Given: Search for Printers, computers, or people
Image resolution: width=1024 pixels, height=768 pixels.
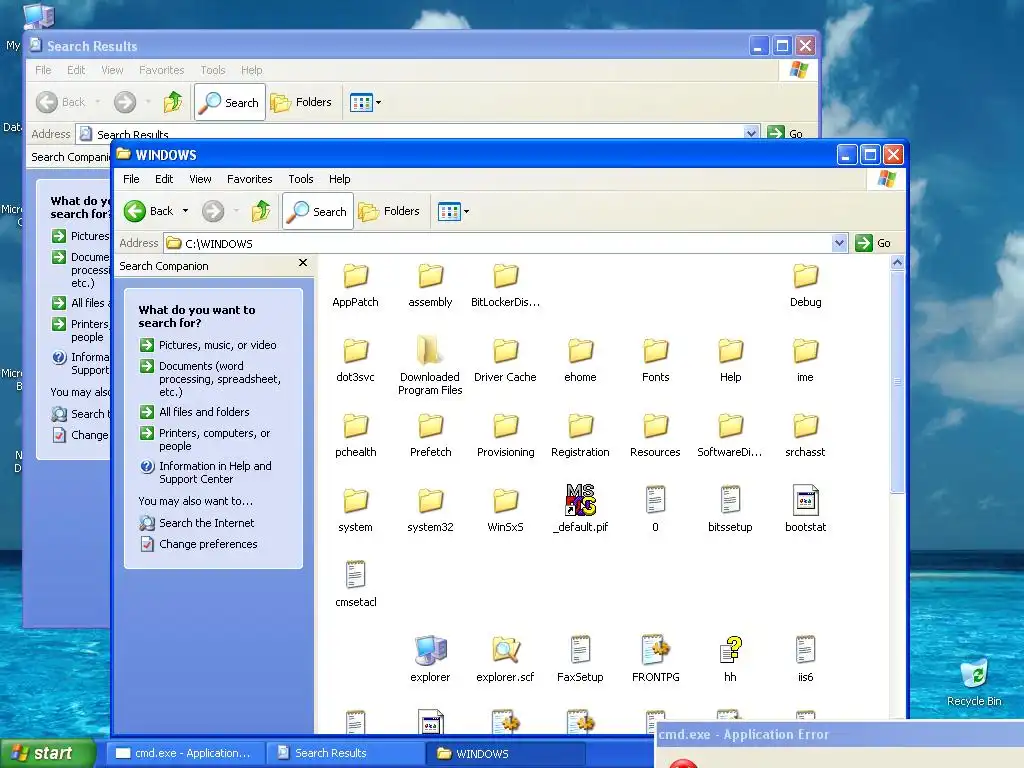Looking at the screenshot, I should 214,440.
